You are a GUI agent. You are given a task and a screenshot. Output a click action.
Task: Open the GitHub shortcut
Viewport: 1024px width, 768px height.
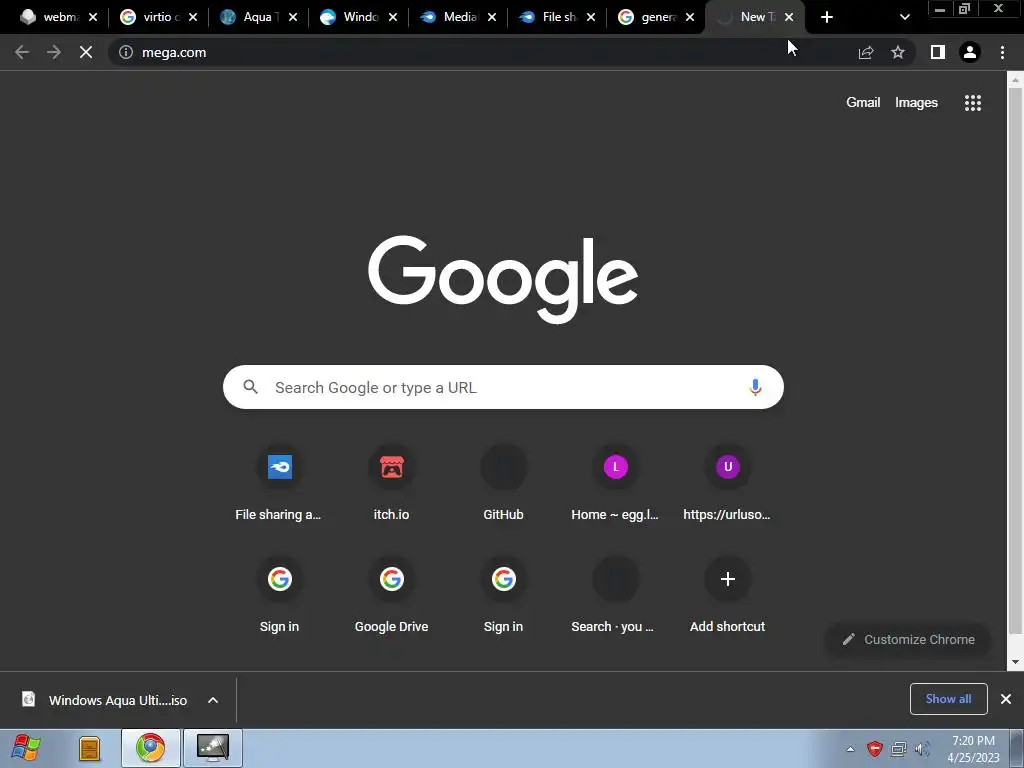[504, 483]
